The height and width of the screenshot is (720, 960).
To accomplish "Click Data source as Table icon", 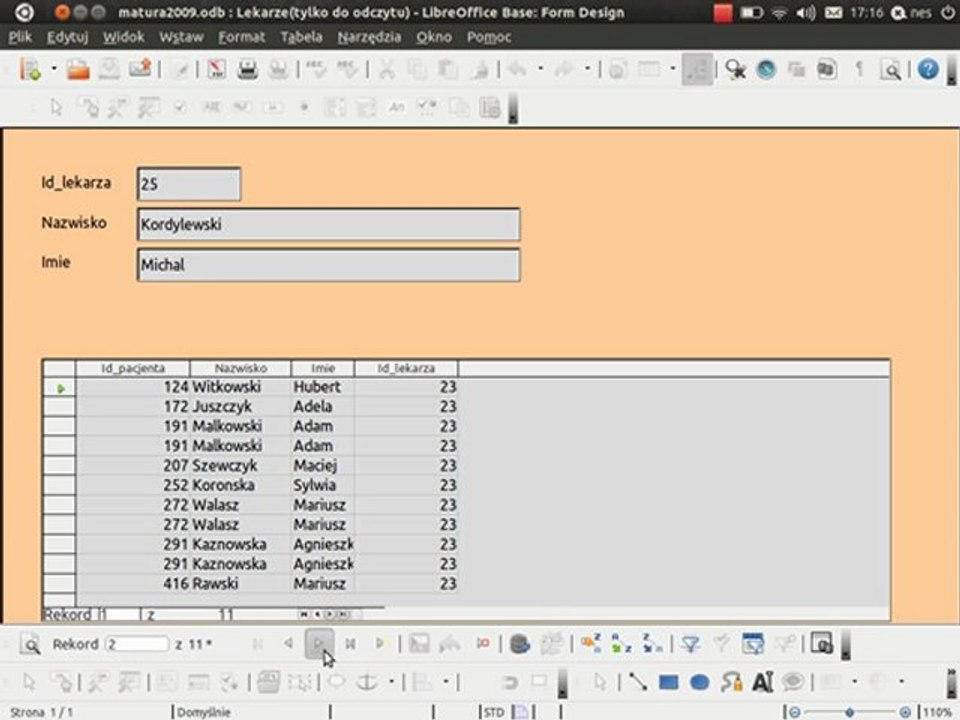I will click(822, 644).
